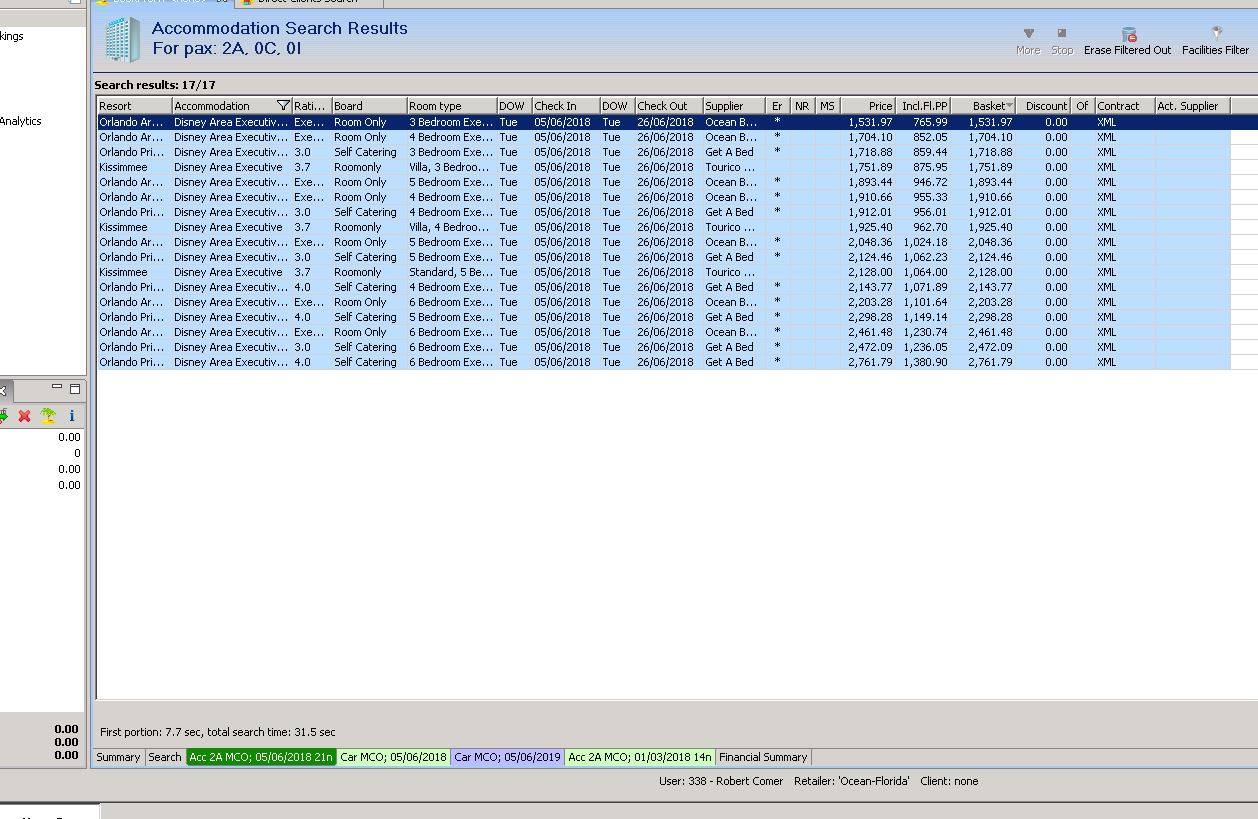The width and height of the screenshot is (1258, 819).
Task: Maximize the lower left panel
Action: (74, 388)
